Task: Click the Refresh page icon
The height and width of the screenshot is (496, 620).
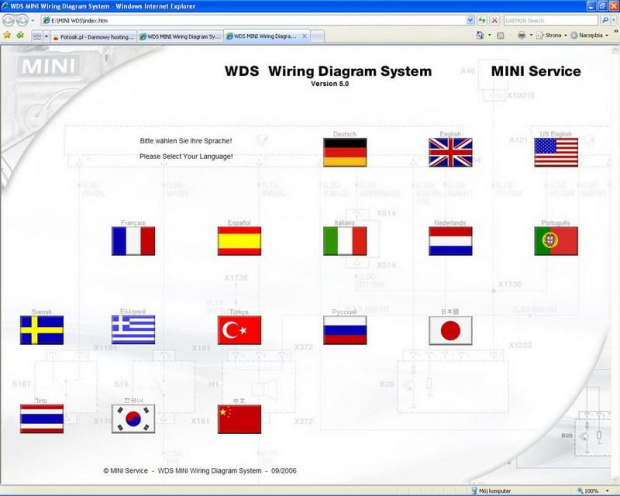Action: (x=482, y=20)
